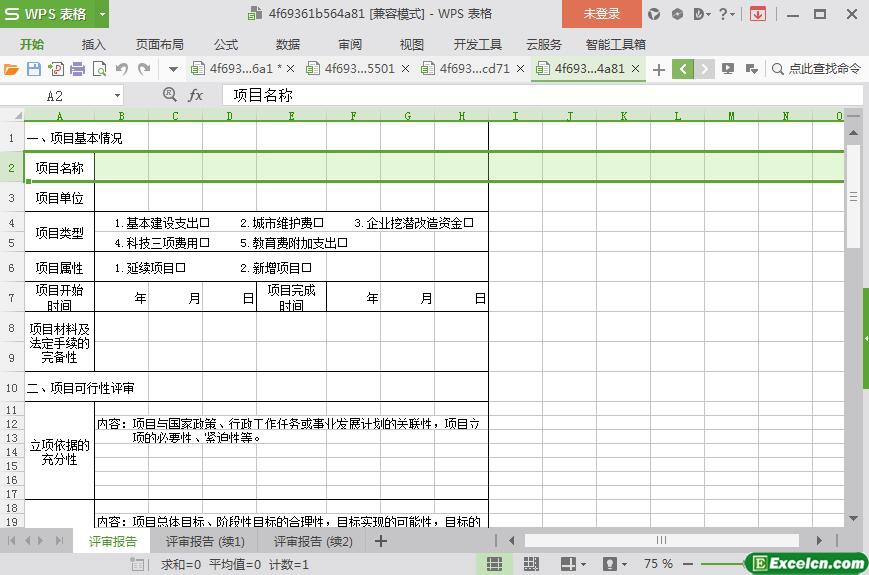Open a new document tab with plus icon
Screen dimensions: 869x575
pos(658,69)
